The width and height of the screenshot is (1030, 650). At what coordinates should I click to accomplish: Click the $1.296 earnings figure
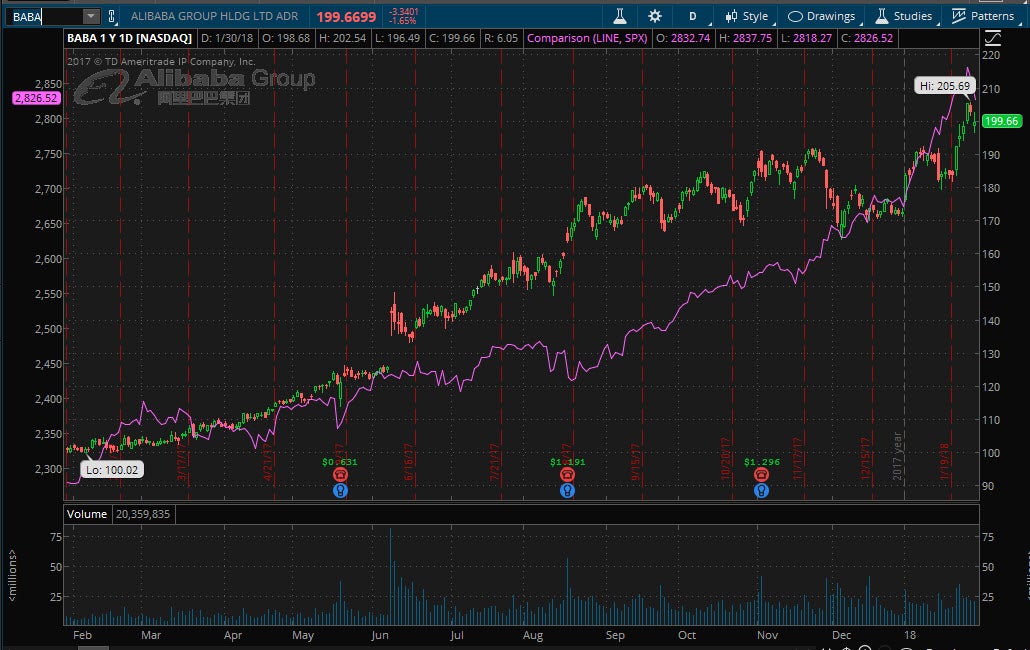[762, 462]
